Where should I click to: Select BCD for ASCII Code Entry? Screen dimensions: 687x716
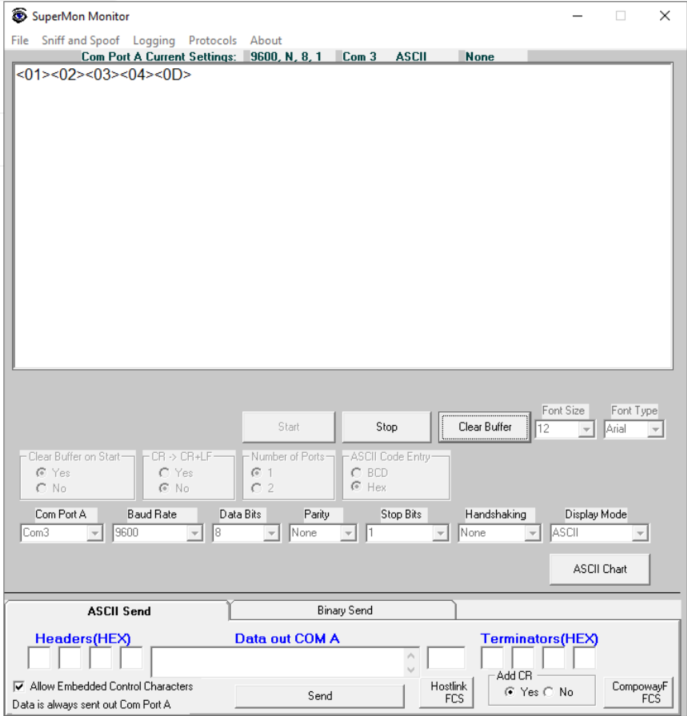pyautogui.click(x=356, y=473)
